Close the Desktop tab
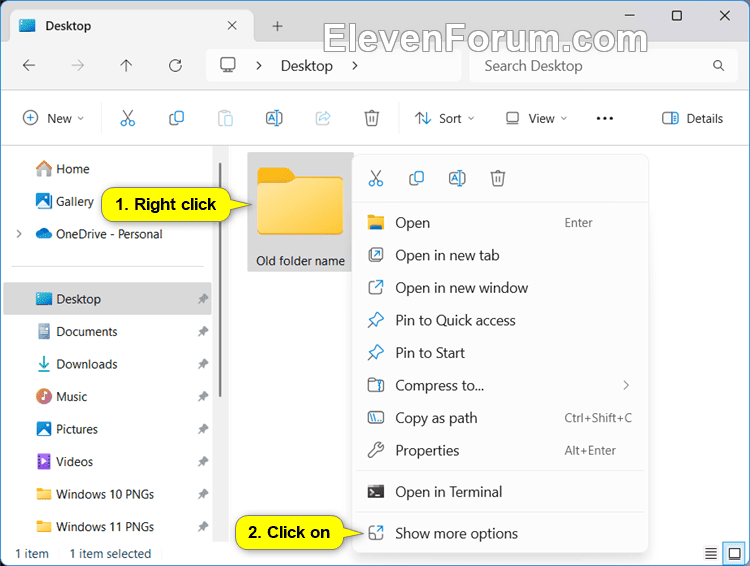Image resolution: width=750 pixels, height=566 pixels. (x=232, y=25)
